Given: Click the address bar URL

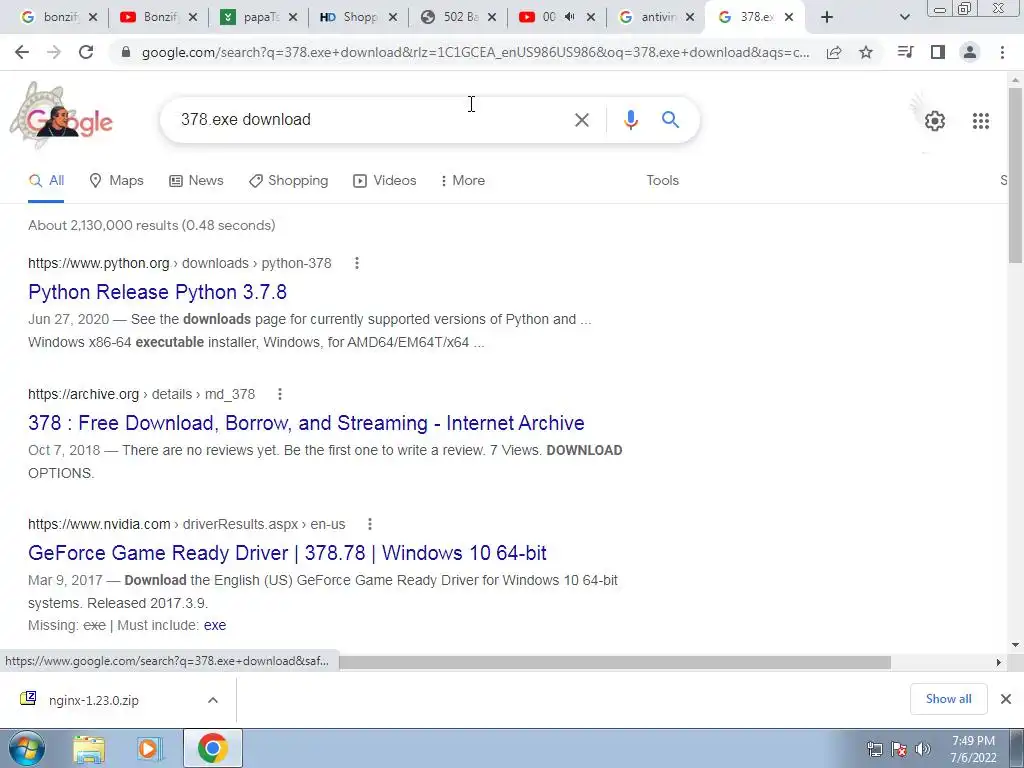Looking at the screenshot, I should point(475,52).
